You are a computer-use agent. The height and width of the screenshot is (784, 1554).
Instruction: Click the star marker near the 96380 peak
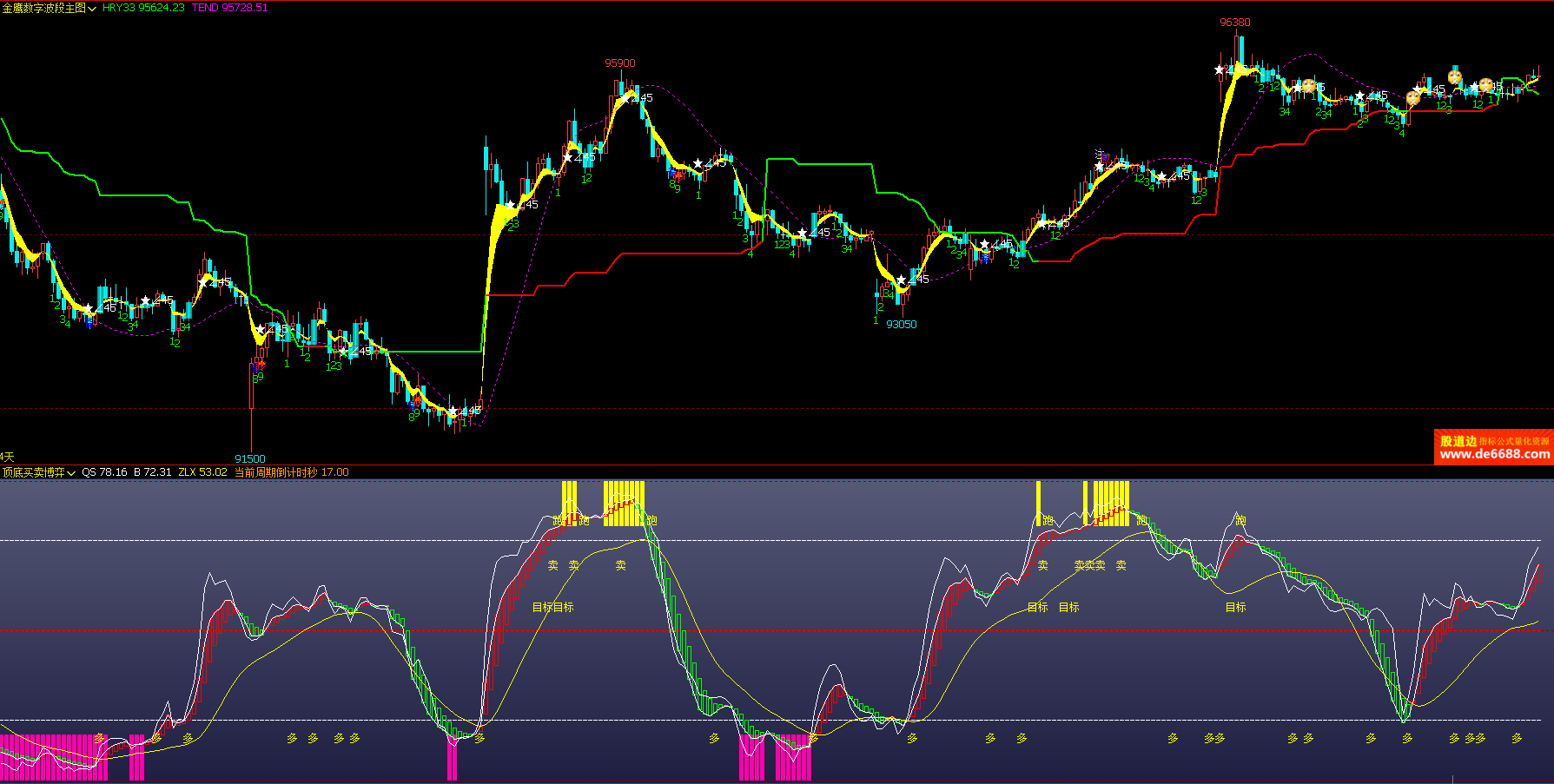coord(1220,69)
